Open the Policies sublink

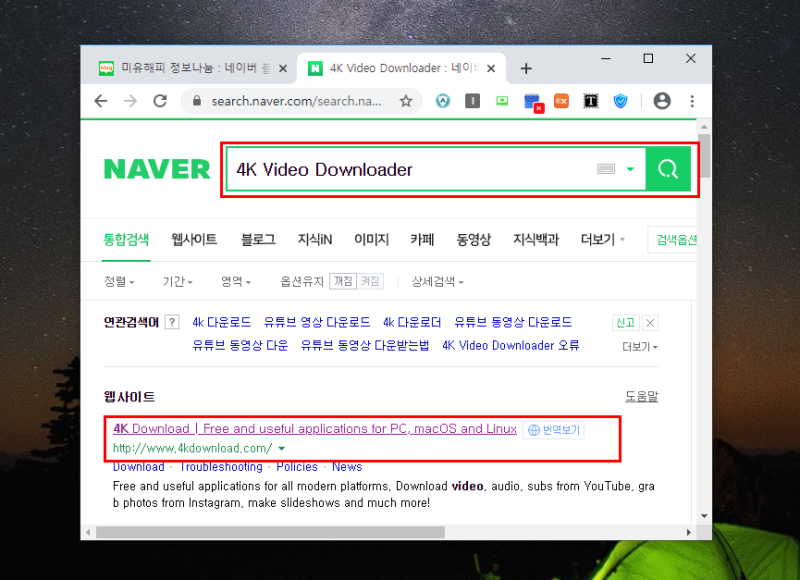297,467
